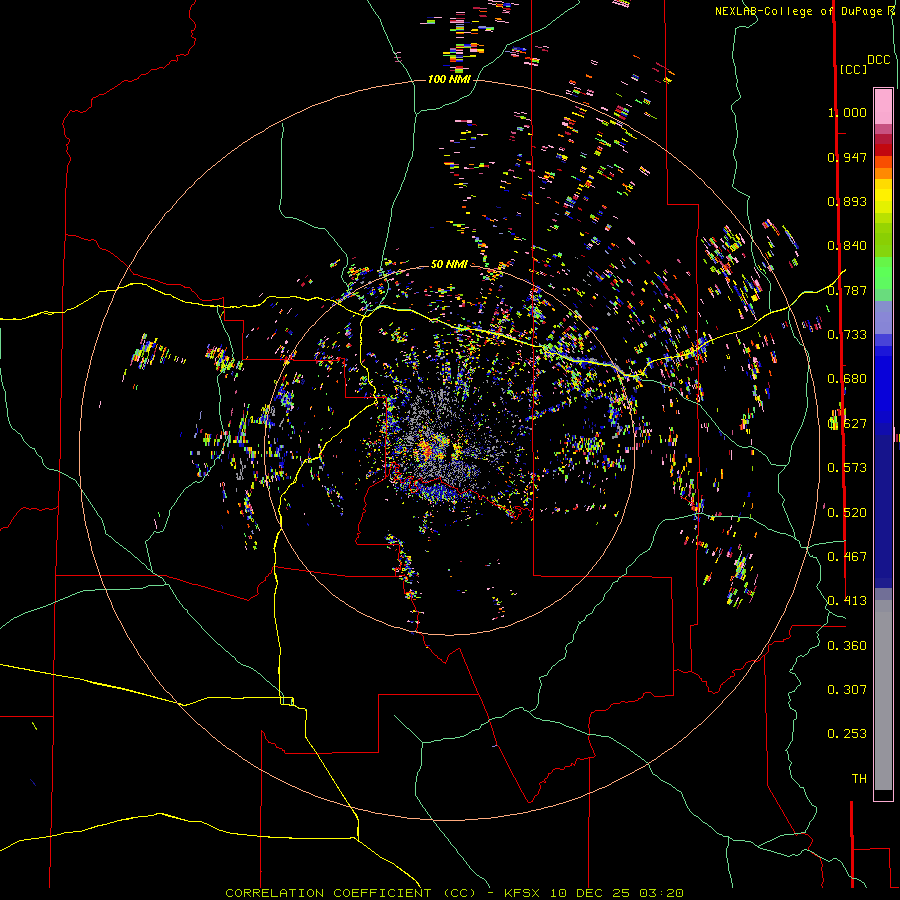Screen dimensions: 900x900
Task: Click the 0.787 scale value
Action: [847, 290]
